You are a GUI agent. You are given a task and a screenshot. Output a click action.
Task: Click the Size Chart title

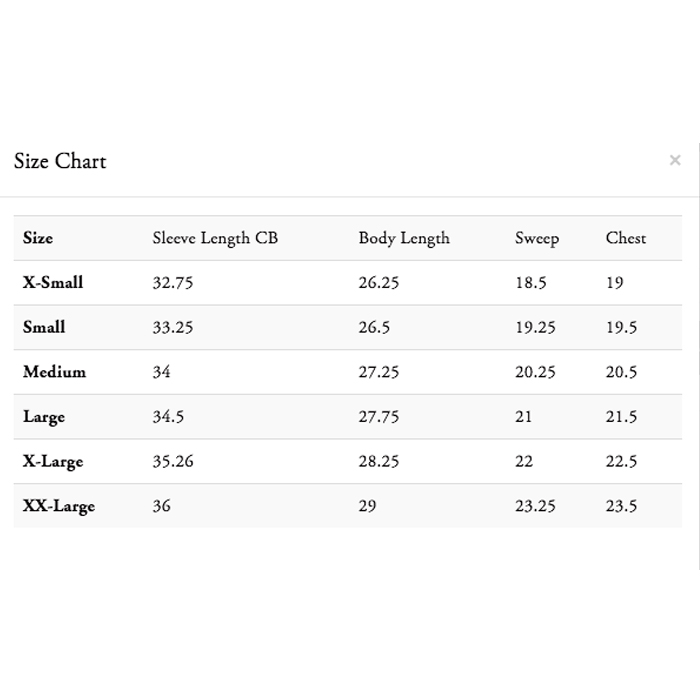pyautogui.click(x=60, y=161)
